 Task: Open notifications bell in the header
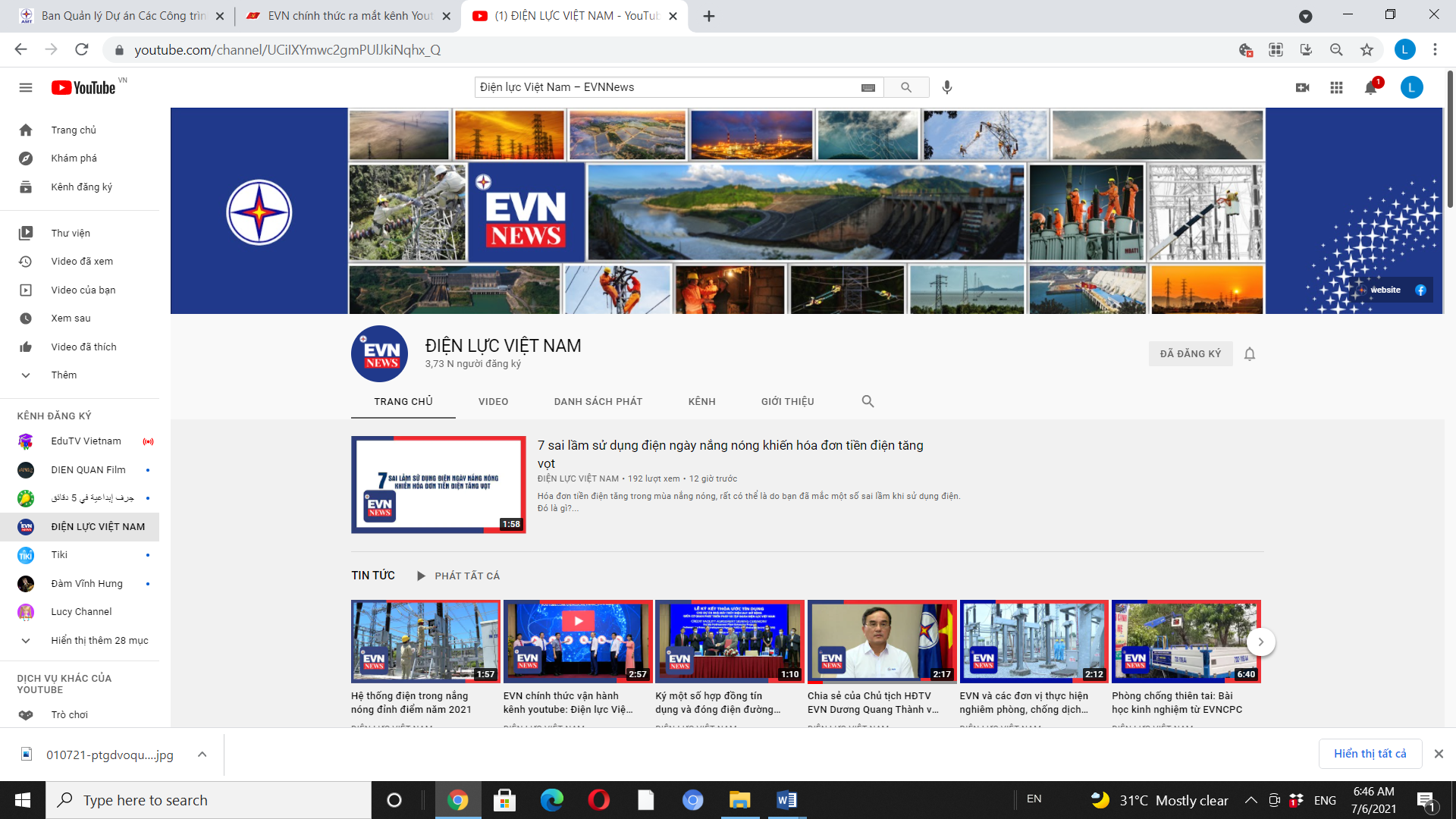[x=1370, y=88]
